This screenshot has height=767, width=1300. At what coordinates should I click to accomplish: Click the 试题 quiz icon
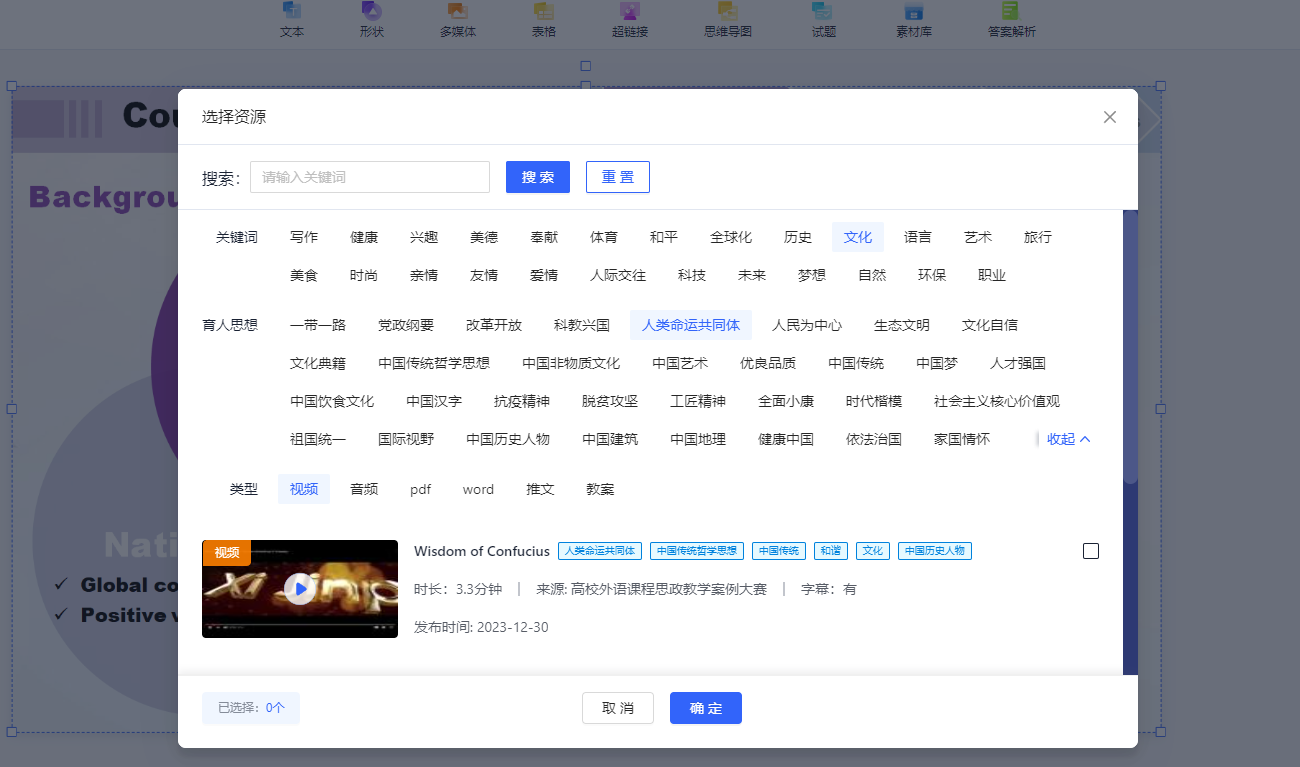823,12
